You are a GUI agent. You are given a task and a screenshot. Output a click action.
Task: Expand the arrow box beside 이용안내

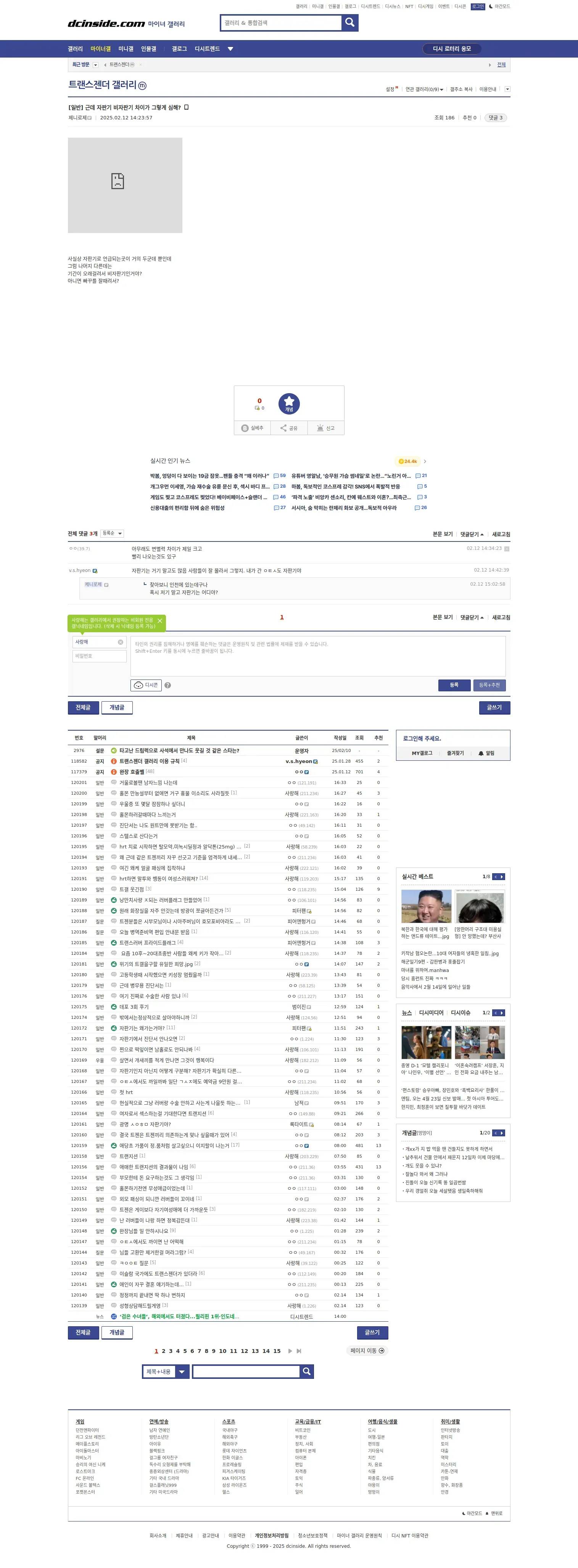507,90
